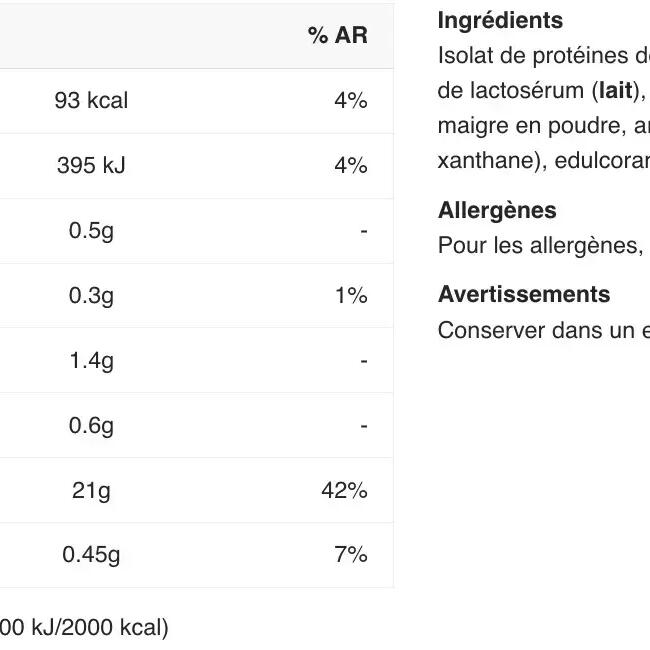The width and height of the screenshot is (650, 650).
Task: Click the 395 kJ energy value
Action: pyautogui.click(x=91, y=166)
